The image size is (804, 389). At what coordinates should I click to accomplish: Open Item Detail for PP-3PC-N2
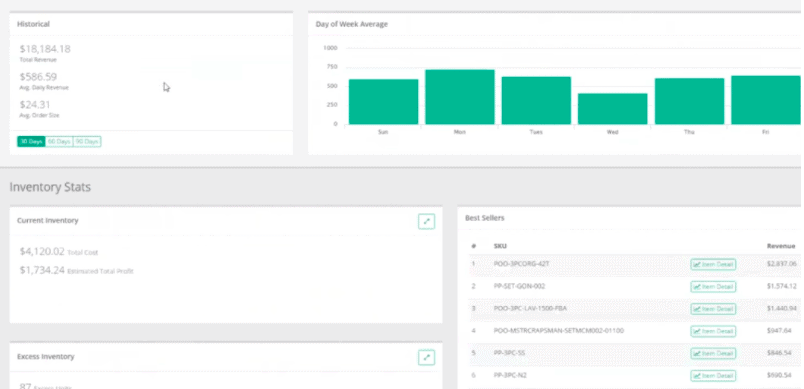[x=713, y=376]
